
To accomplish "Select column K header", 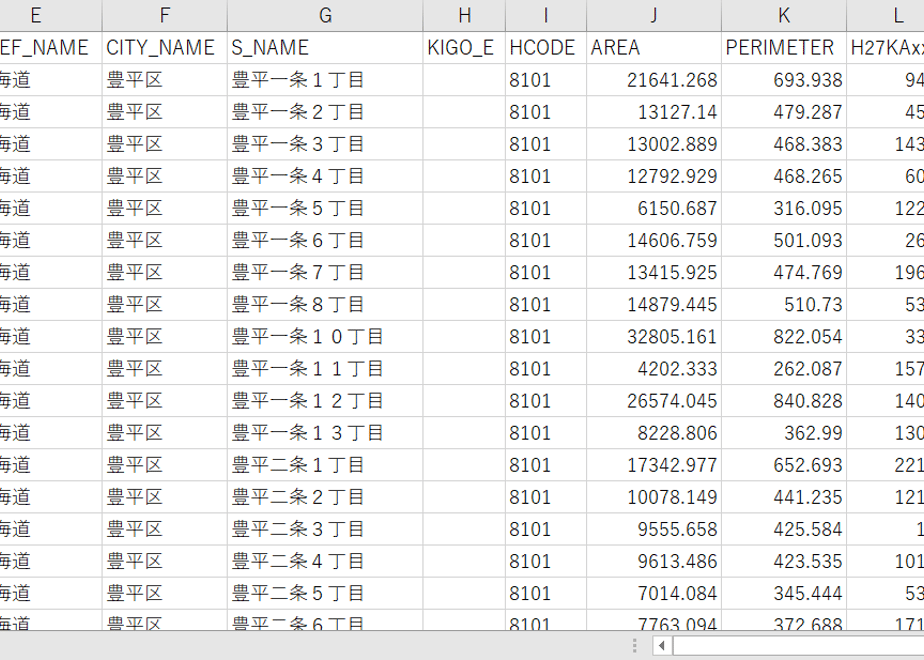I will point(784,15).
